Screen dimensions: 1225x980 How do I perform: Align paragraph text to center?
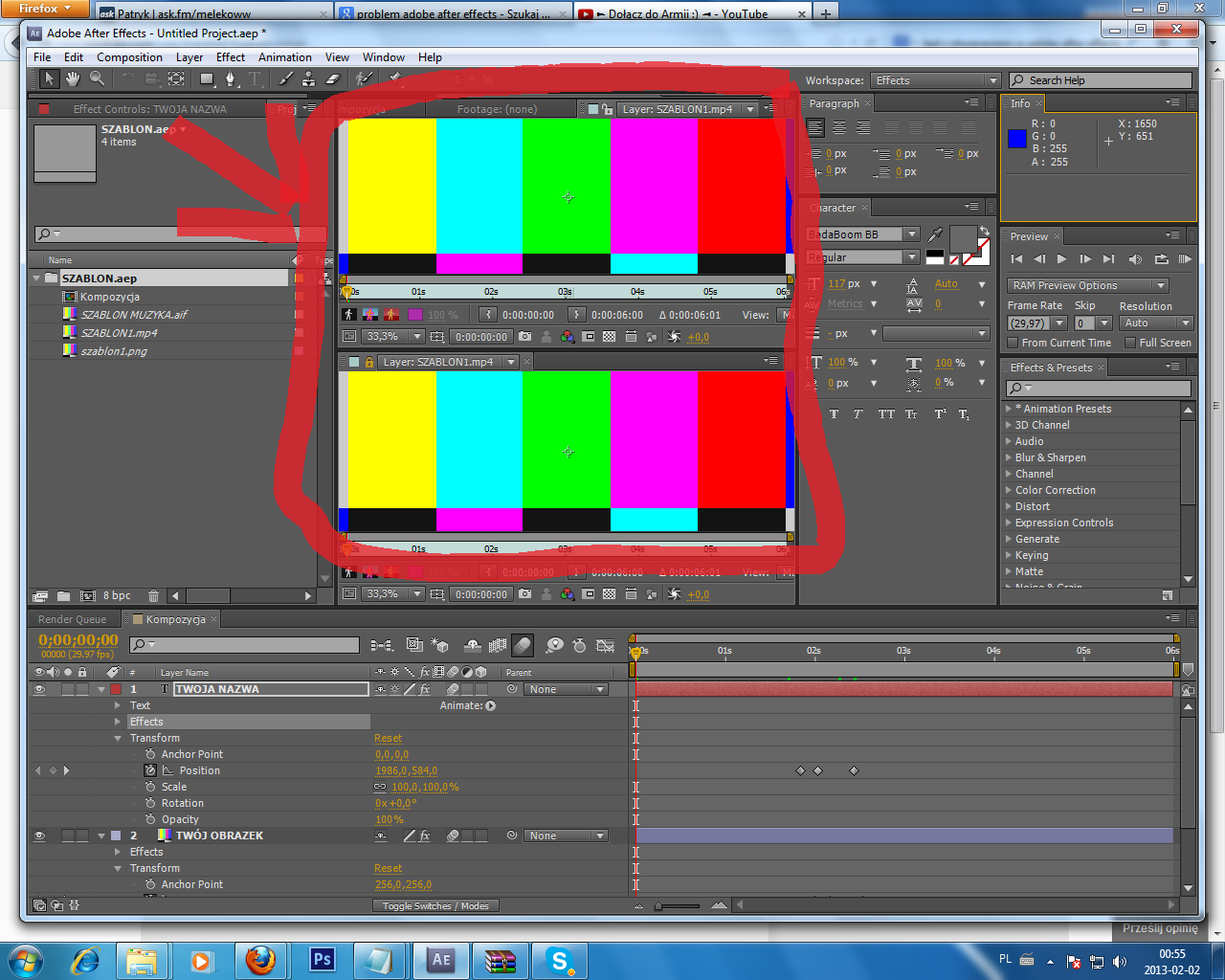[838, 127]
